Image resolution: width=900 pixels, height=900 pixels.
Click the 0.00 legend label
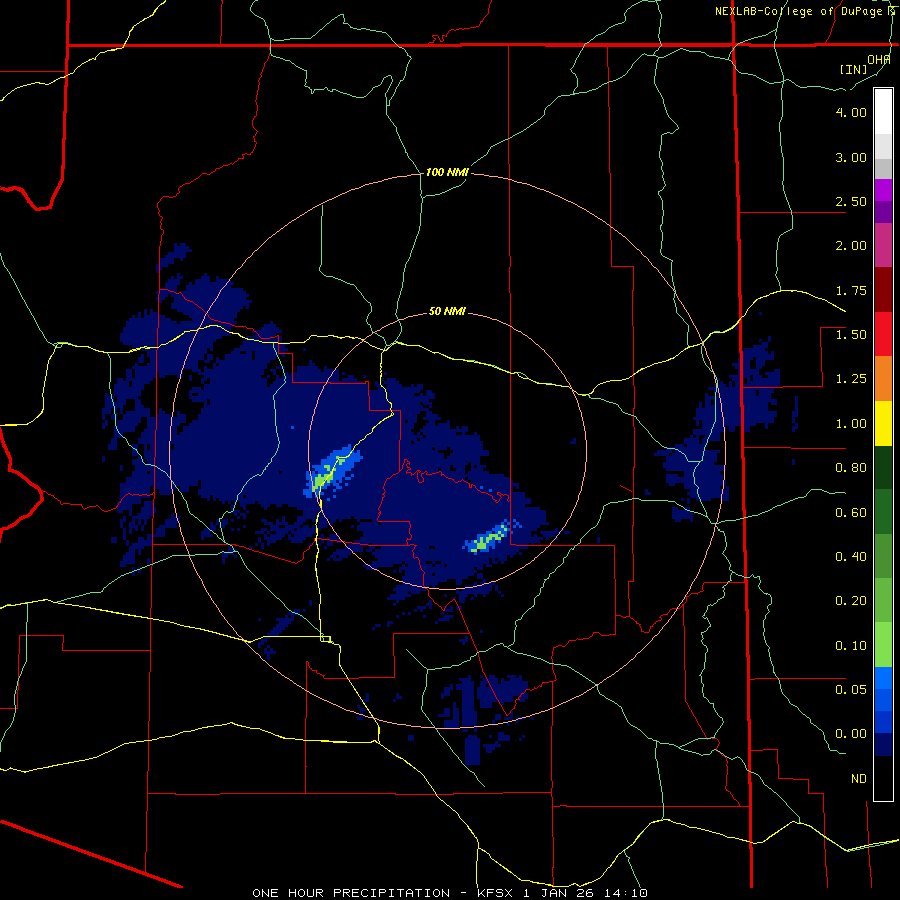pyautogui.click(x=851, y=734)
